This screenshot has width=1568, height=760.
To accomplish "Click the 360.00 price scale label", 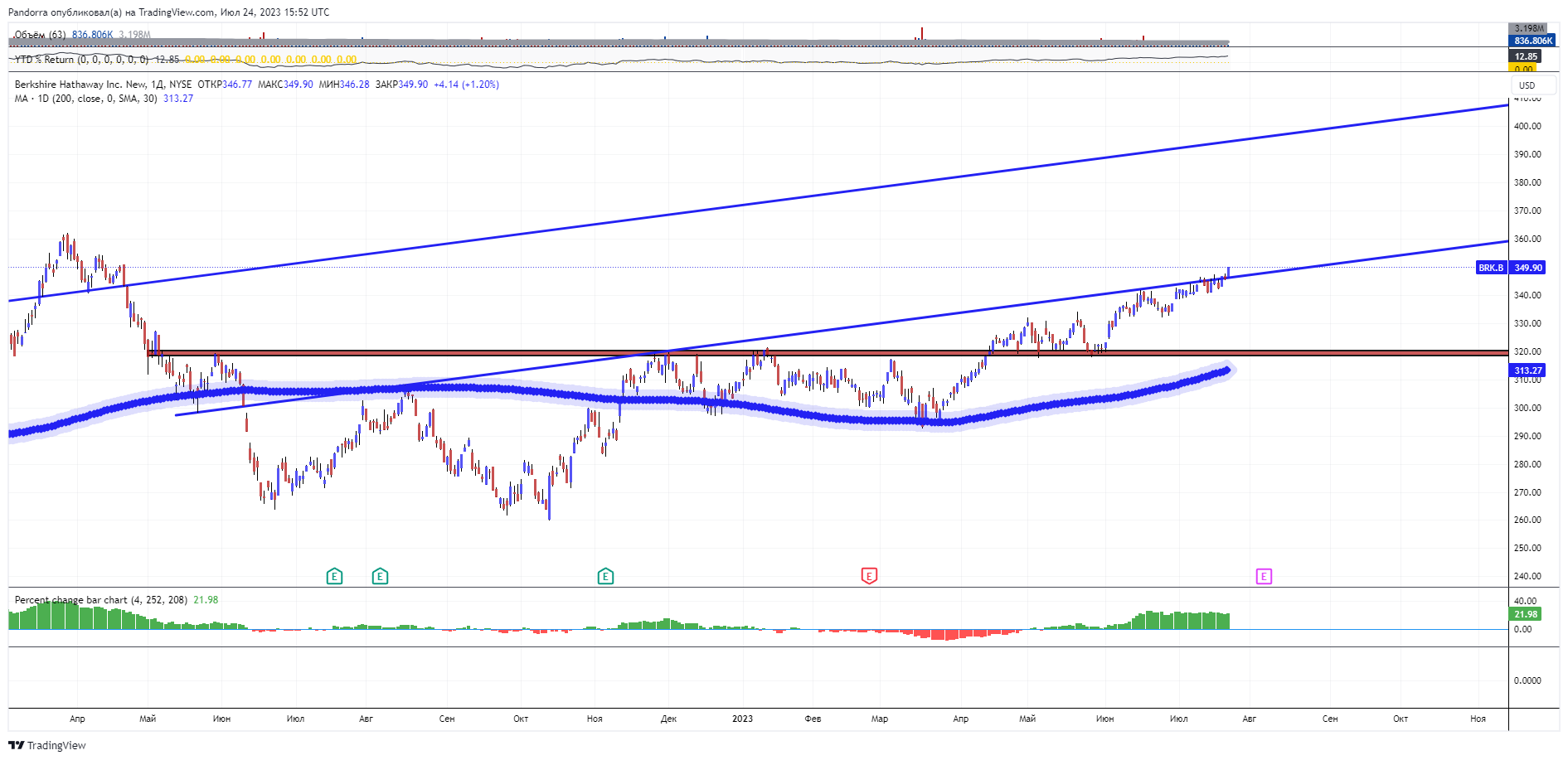I will pyautogui.click(x=1527, y=239).
